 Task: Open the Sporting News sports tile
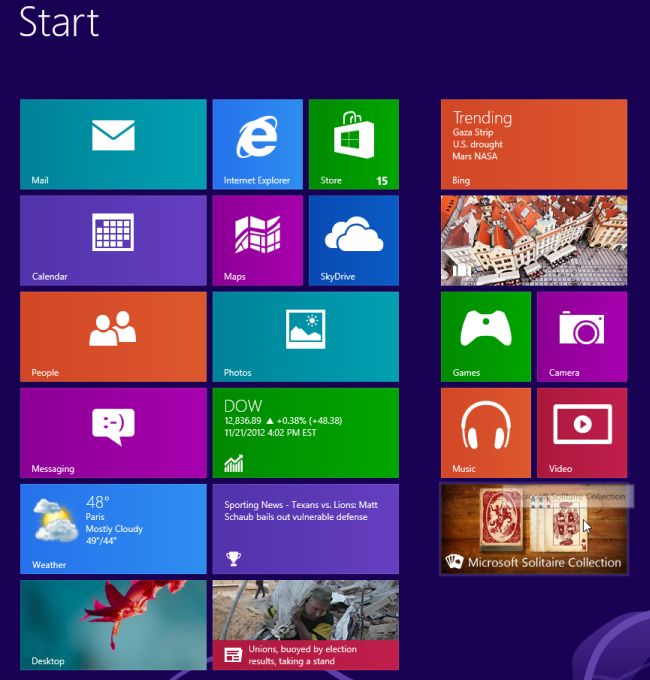306,529
